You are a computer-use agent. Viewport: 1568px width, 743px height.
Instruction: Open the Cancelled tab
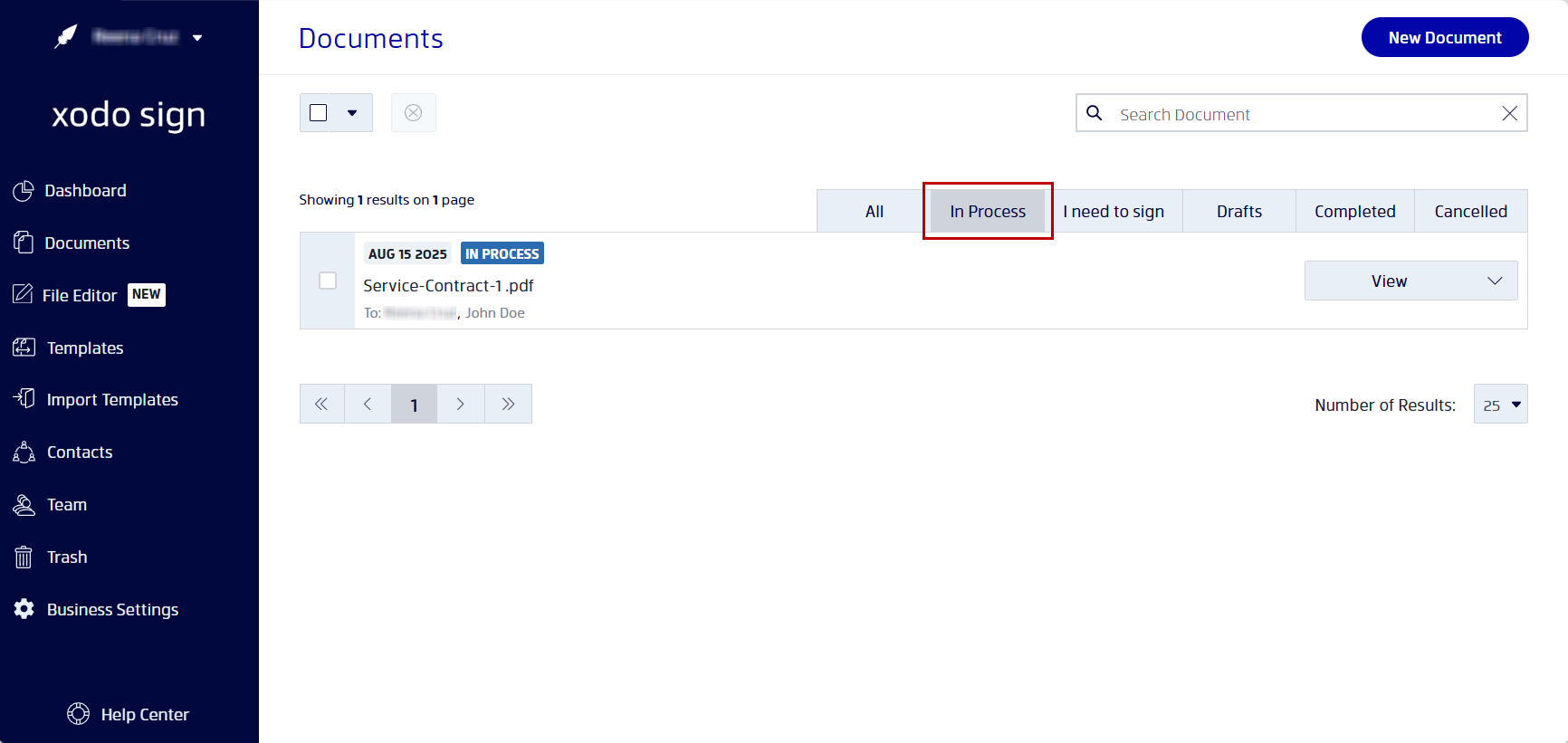click(x=1471, y=211)
